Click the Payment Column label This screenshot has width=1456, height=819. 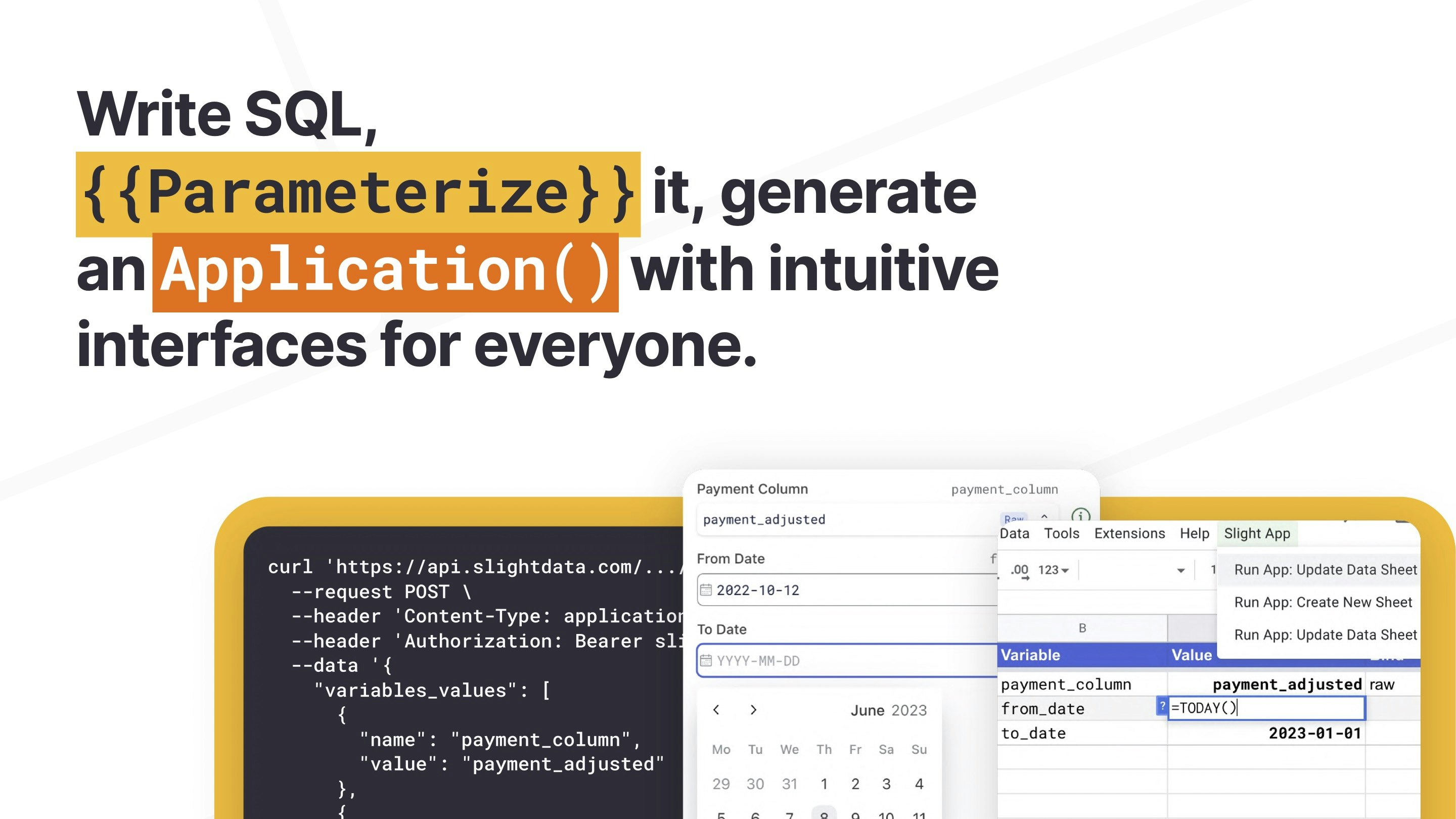(x=752, y=489)
